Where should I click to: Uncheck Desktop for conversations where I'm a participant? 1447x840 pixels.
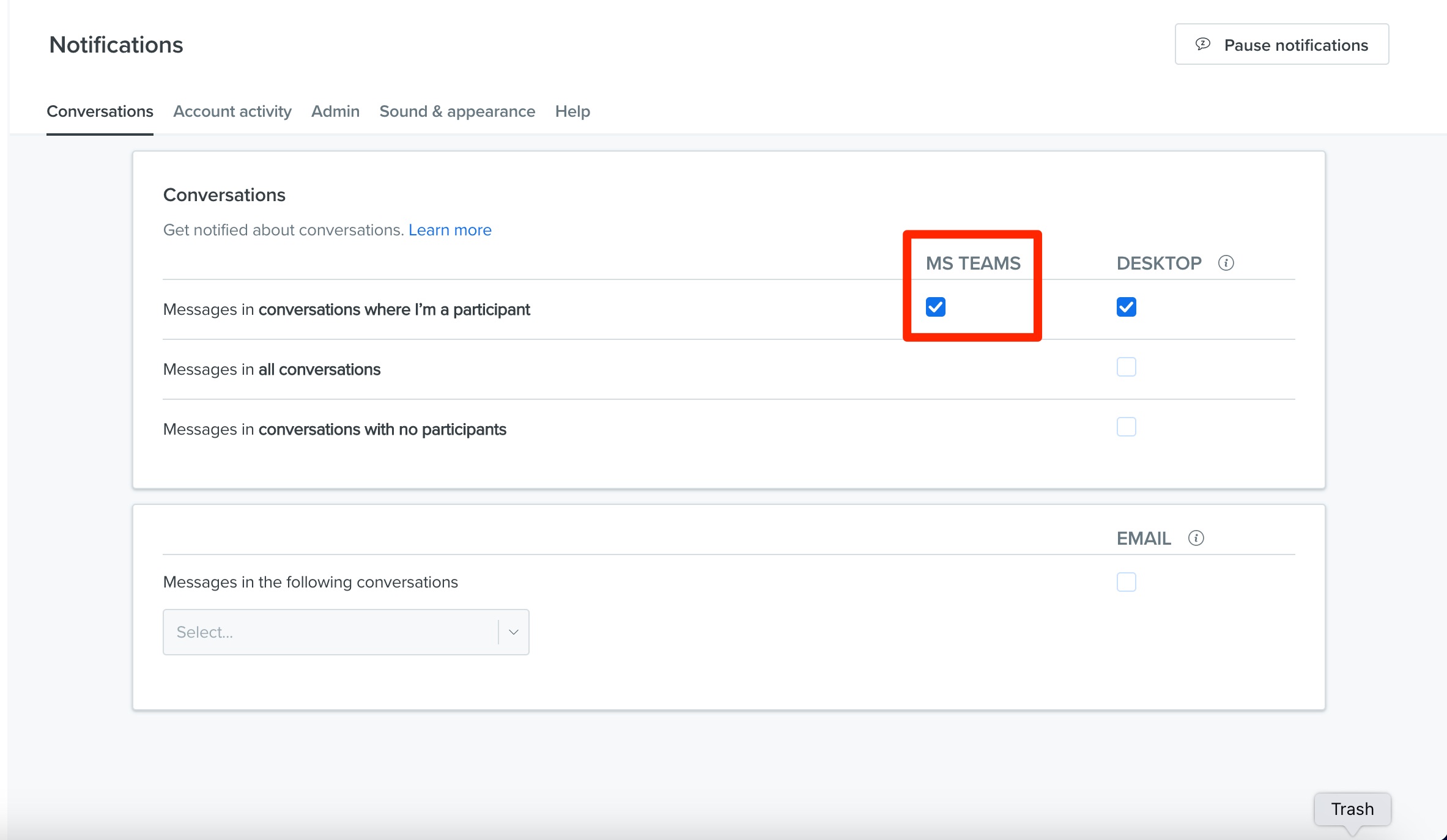(x=1126, y=307)
